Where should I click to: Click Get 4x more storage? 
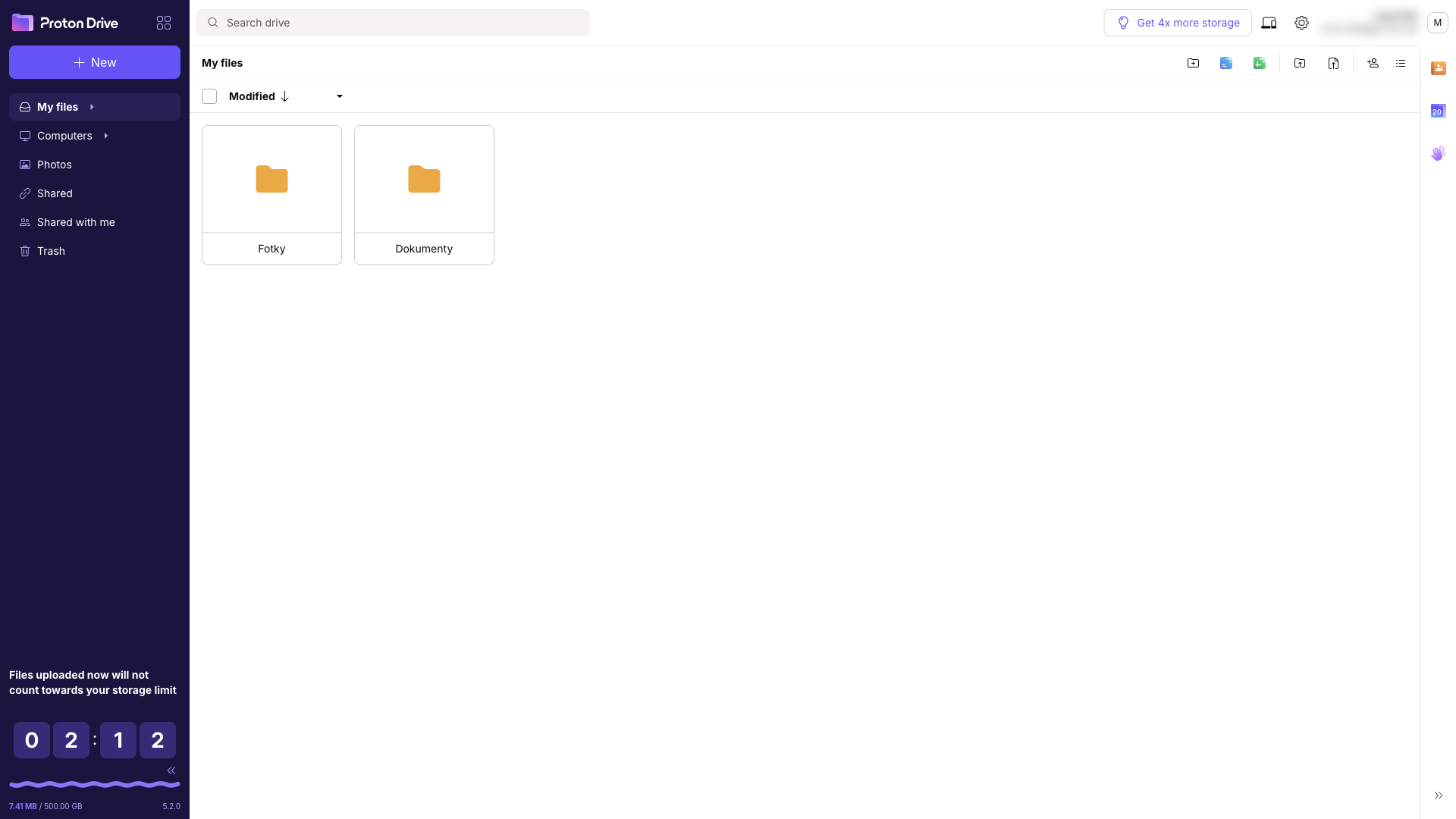(1178, 23)
